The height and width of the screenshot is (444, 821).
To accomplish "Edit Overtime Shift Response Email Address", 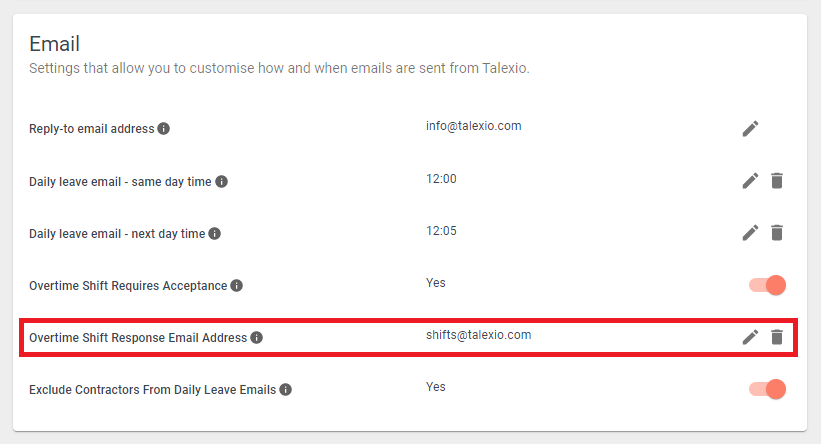I will 750,337.
